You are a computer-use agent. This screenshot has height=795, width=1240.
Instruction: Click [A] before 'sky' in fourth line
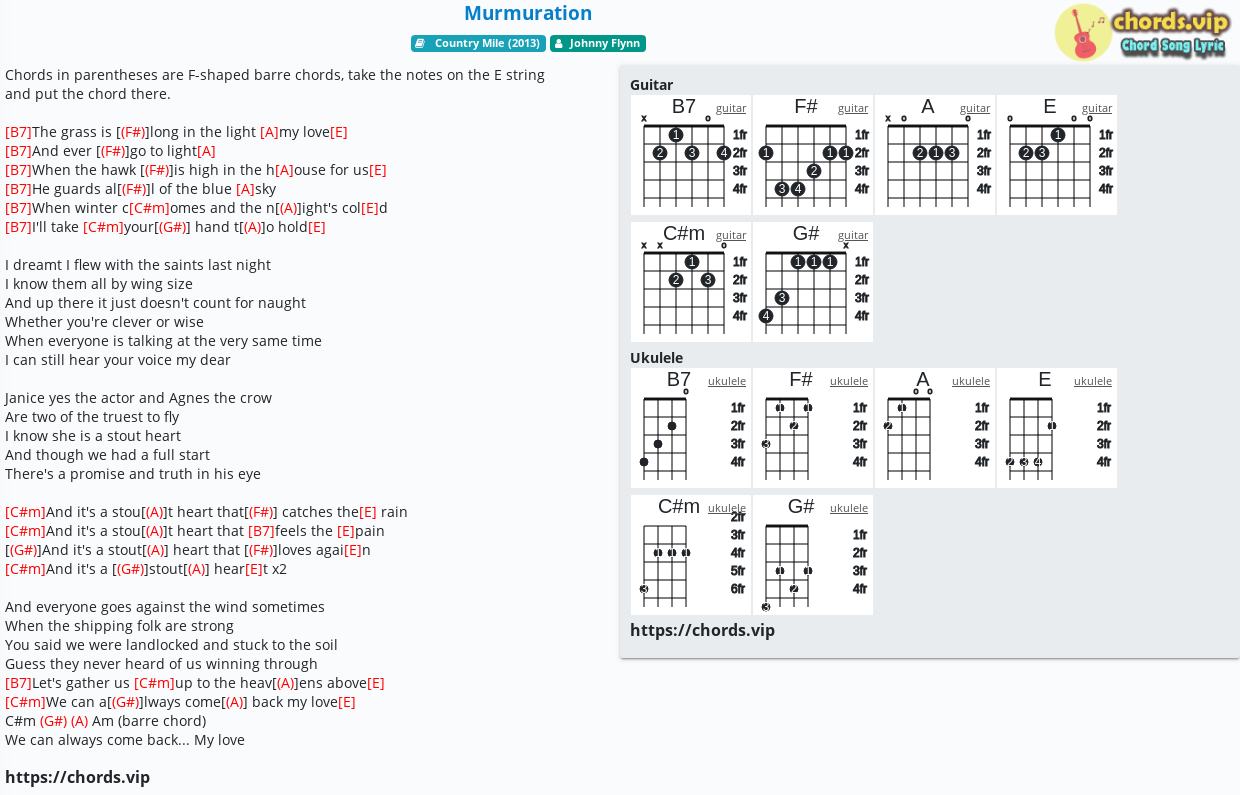(x=245, y=189)
